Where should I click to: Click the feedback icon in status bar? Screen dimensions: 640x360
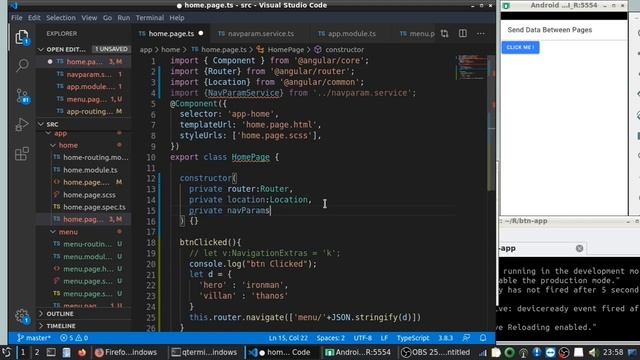(466, 338)
